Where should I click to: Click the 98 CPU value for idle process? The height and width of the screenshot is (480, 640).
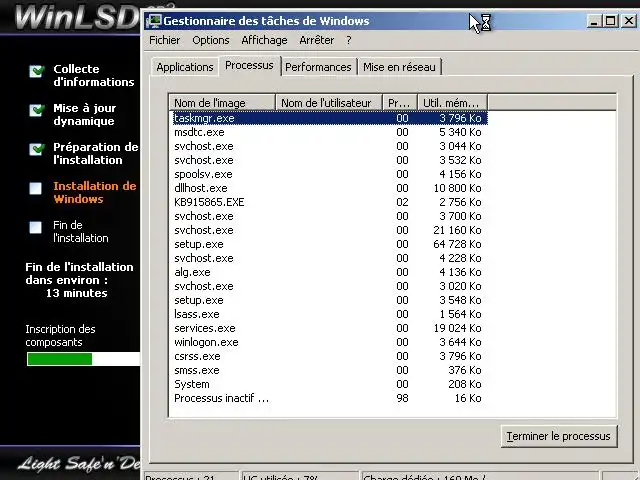point(402,398)
